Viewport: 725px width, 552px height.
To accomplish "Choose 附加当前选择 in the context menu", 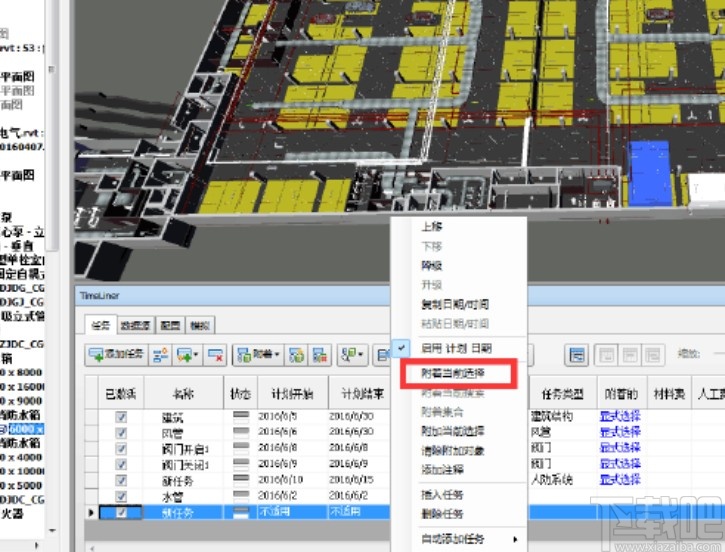I will click(x=453, y=431).
